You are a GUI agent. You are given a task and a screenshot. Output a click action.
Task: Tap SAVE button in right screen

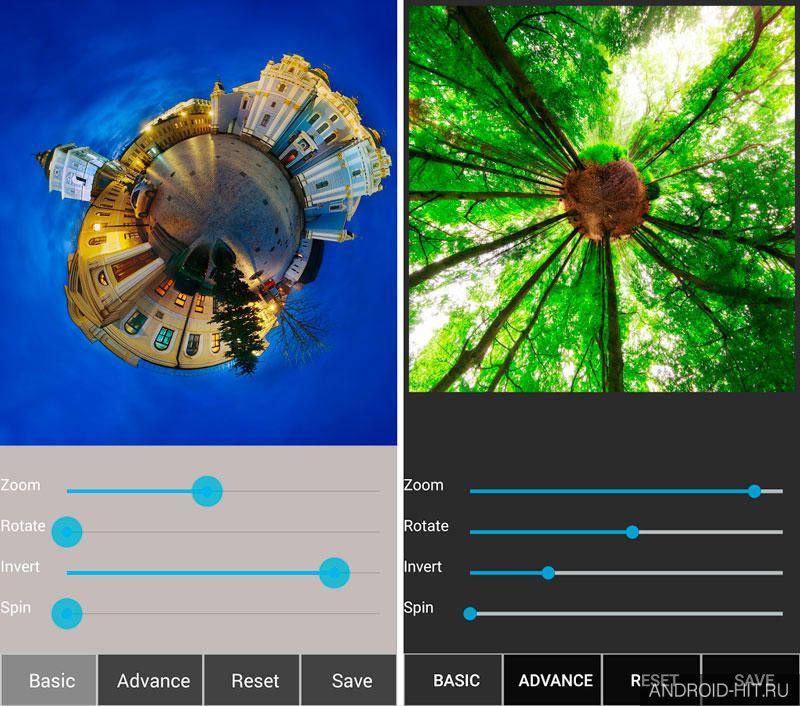[x=751, y=680]
